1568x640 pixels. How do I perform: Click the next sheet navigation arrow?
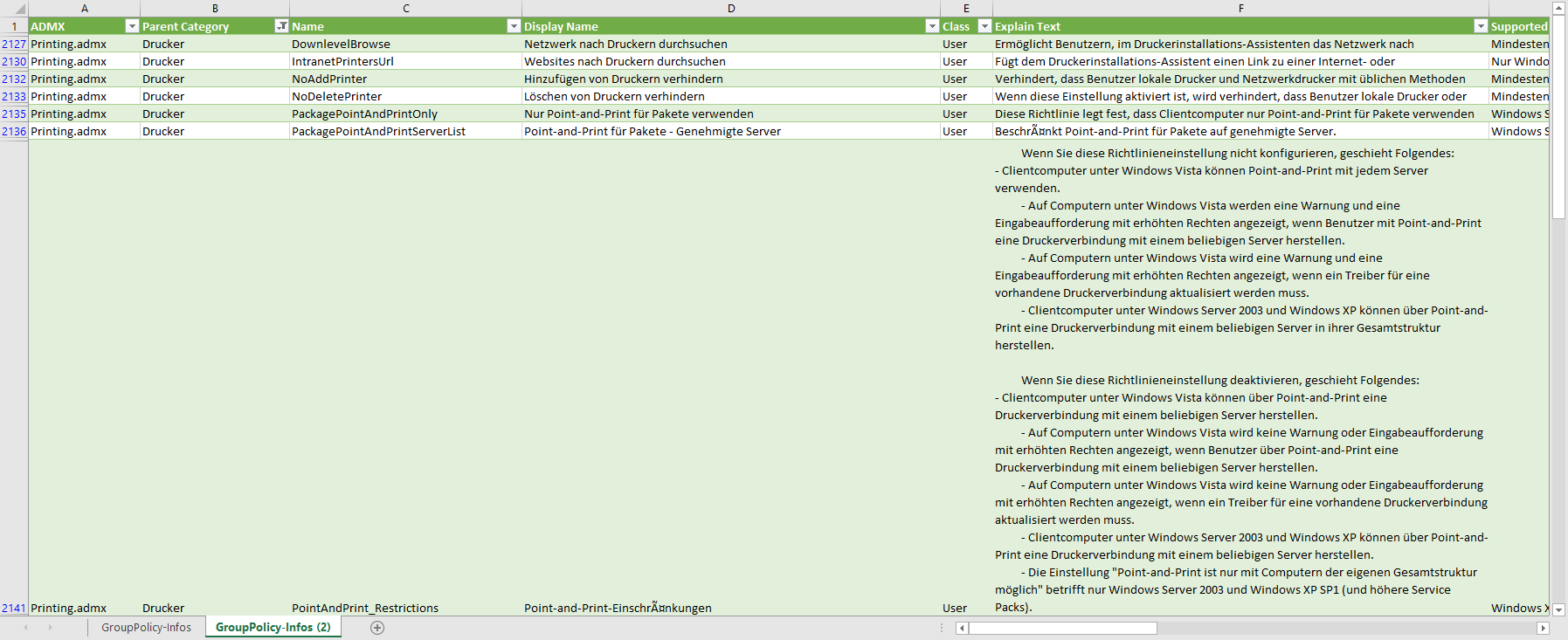point(50,628)
